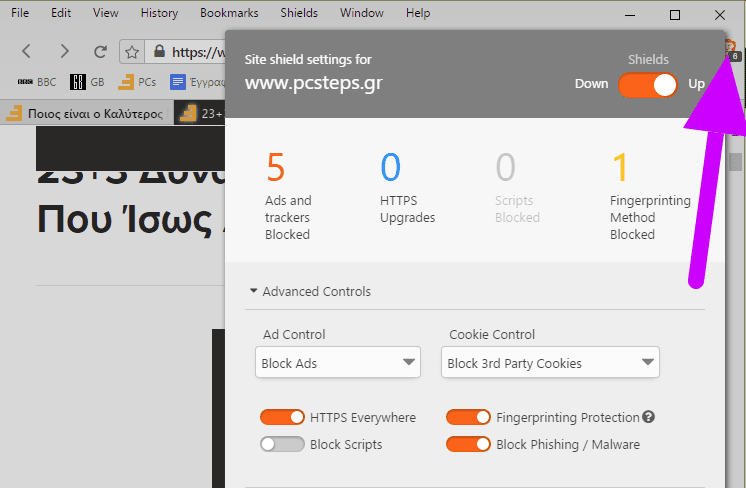Viewport: 746px width, 488px height.
Task: Collapse the Advanced Controls section
Action: [x=311, y=292]
